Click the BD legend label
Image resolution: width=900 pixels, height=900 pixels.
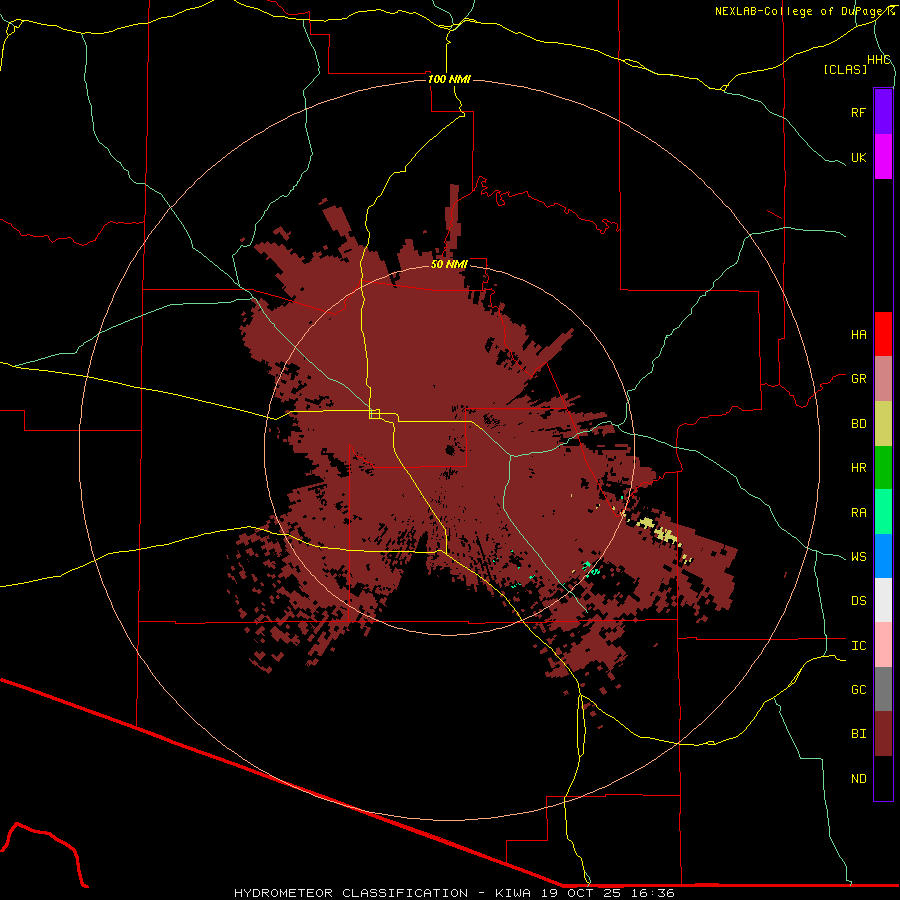click(x=858, y=424)
